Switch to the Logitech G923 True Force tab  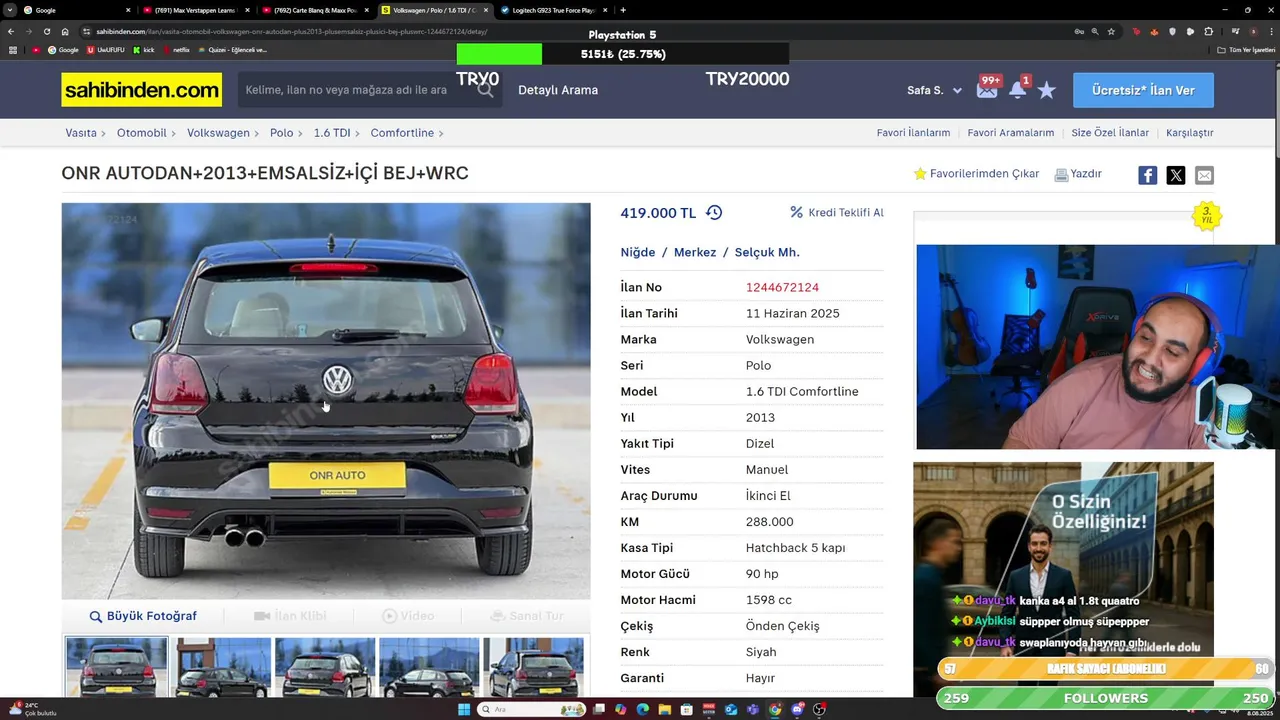(553, 10)
